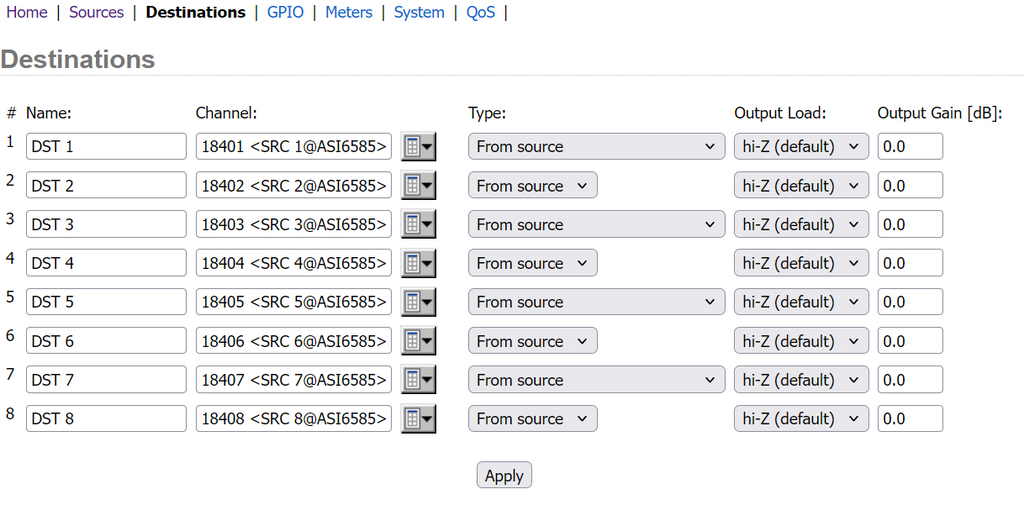Open the GPIO page
The image size is (1024, 505).
285,12
